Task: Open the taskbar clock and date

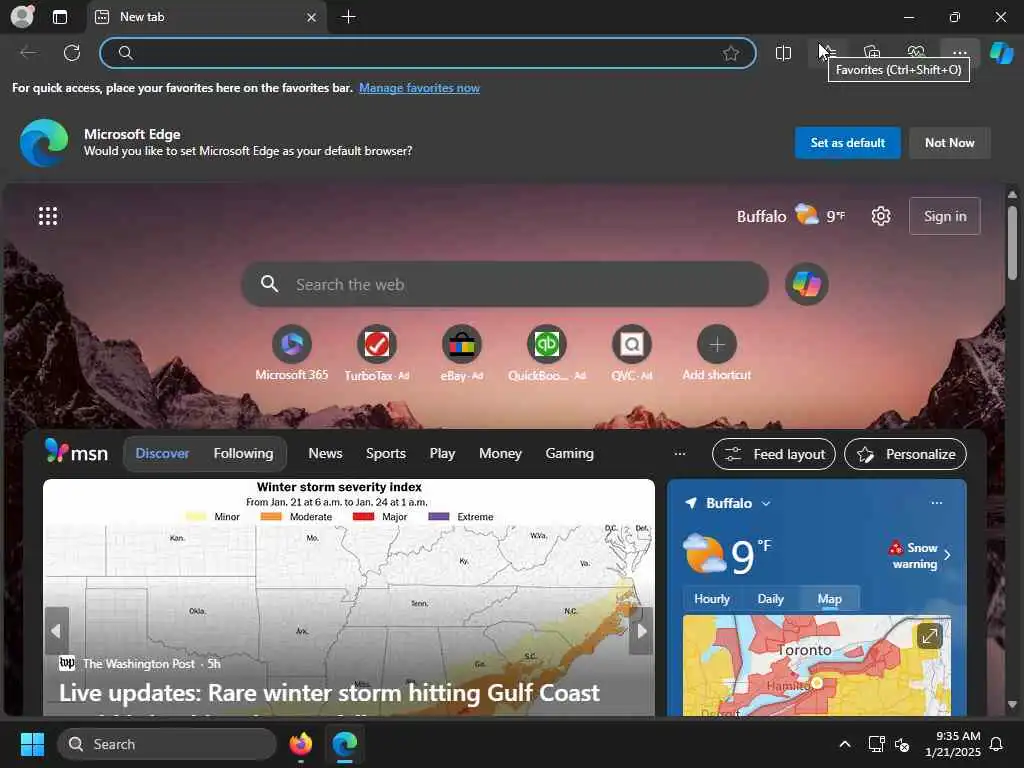Action: (x=953, y=744)
